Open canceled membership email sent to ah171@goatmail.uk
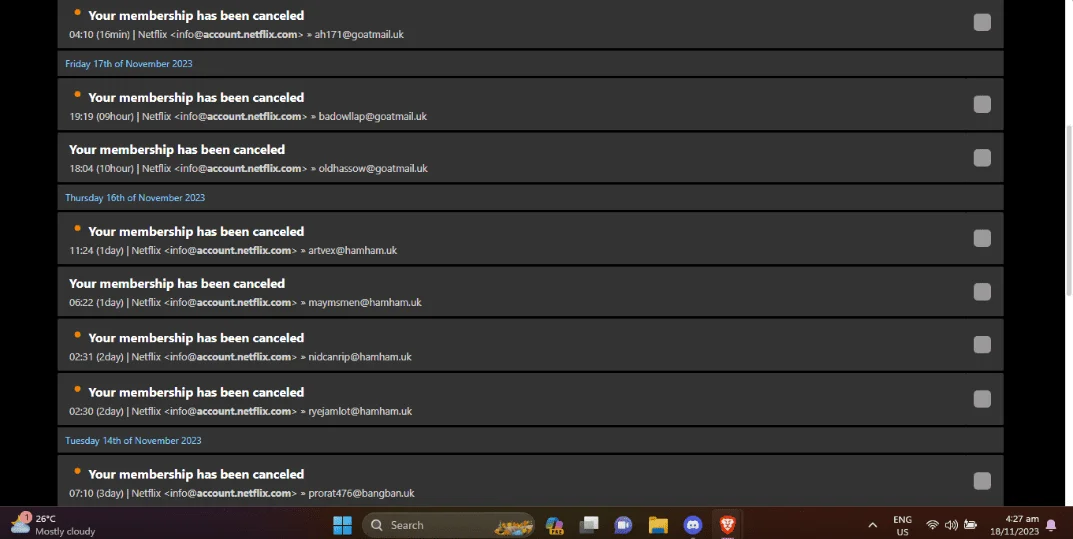Image resolution: width=1073 pixels, height=539 pixels. tap(530, 24)
